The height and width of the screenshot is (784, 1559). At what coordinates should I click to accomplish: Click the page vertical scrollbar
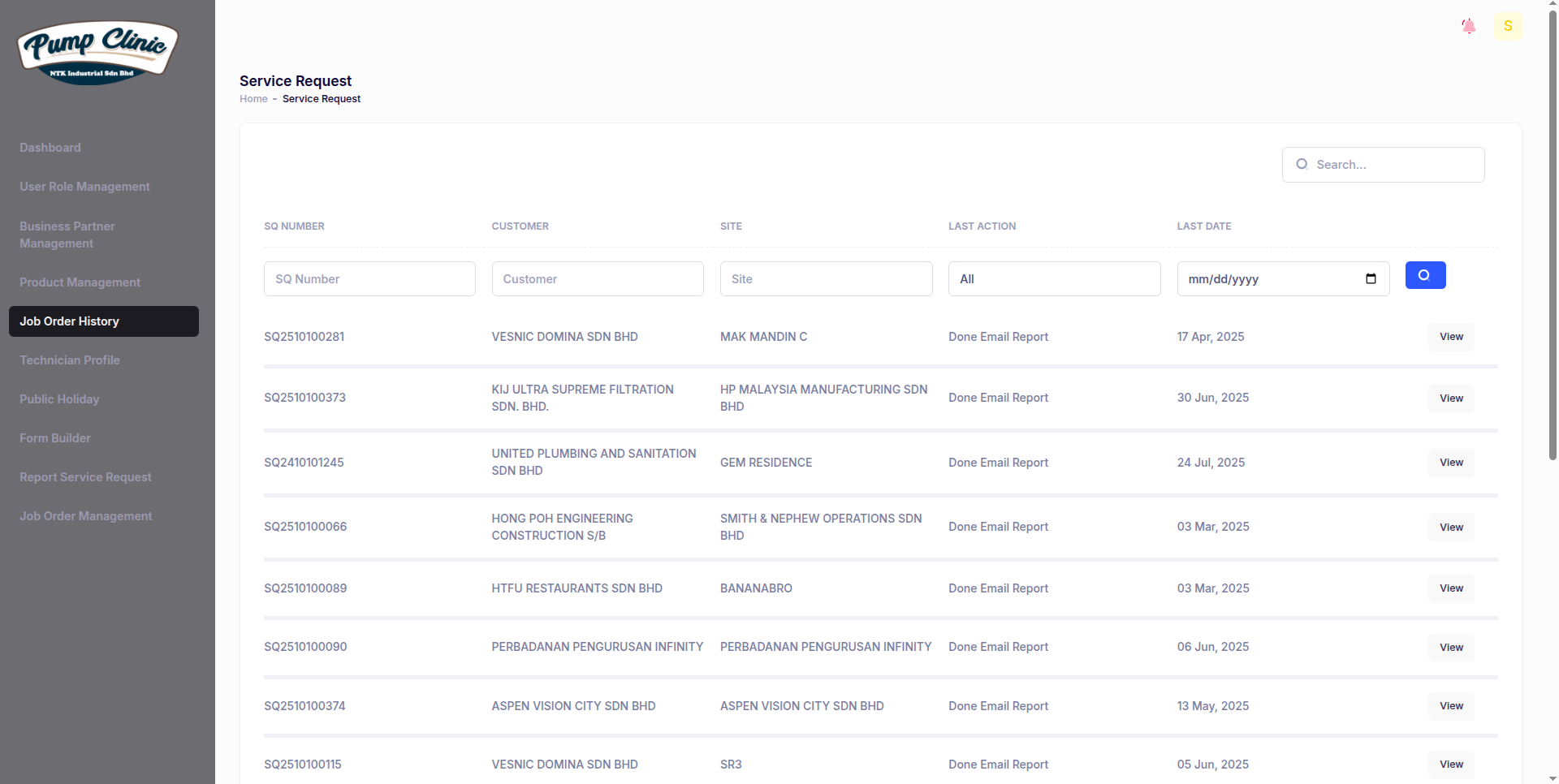1553,243
